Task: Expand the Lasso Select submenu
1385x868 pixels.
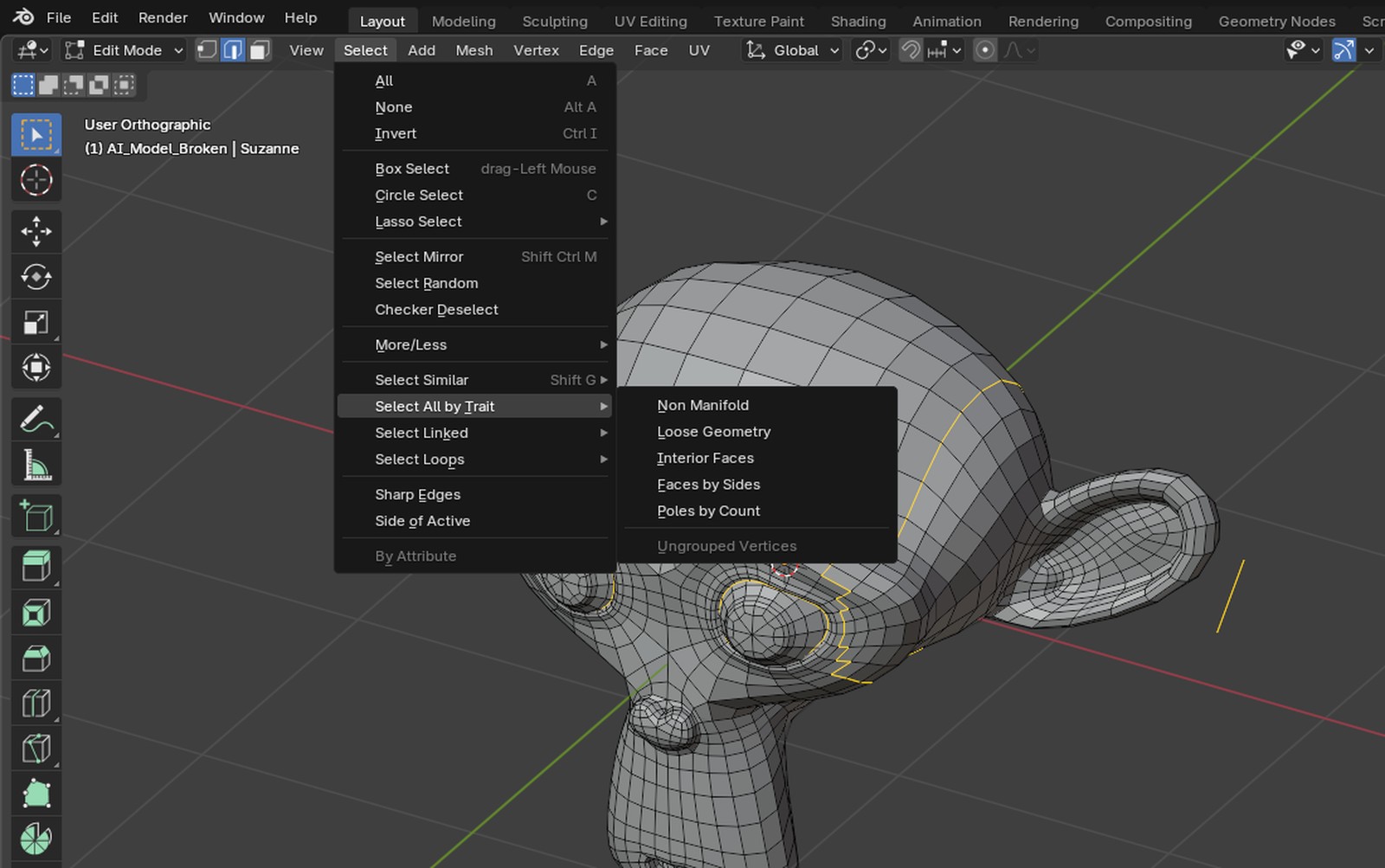Action: (475, 222)
